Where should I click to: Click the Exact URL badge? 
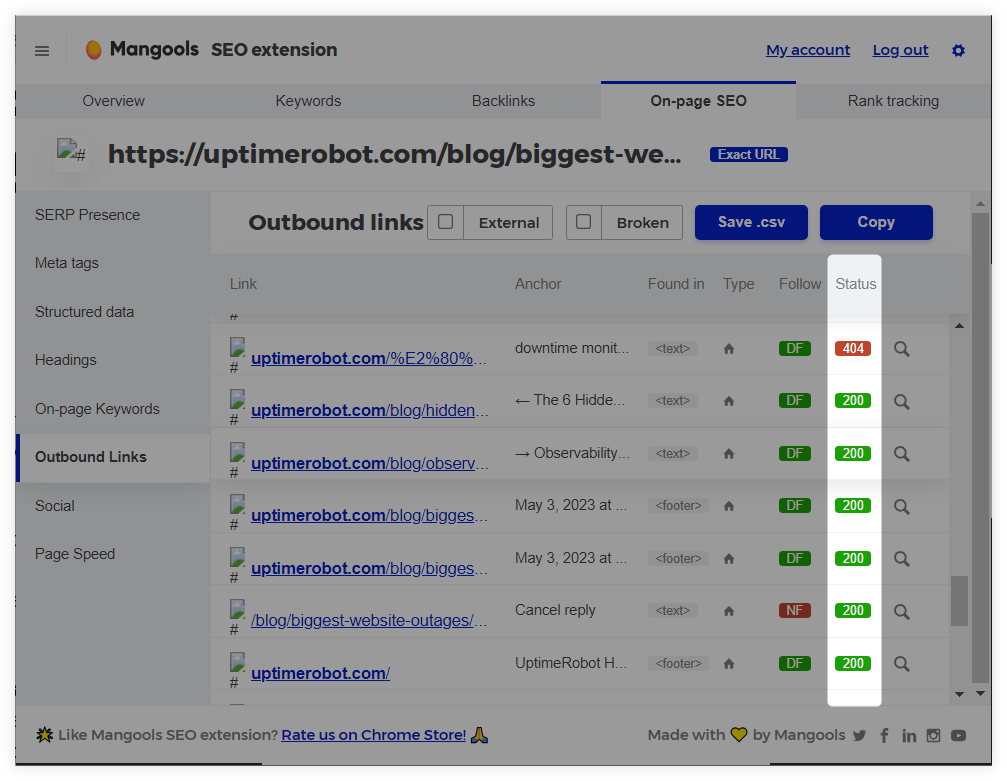click(748, 154)
